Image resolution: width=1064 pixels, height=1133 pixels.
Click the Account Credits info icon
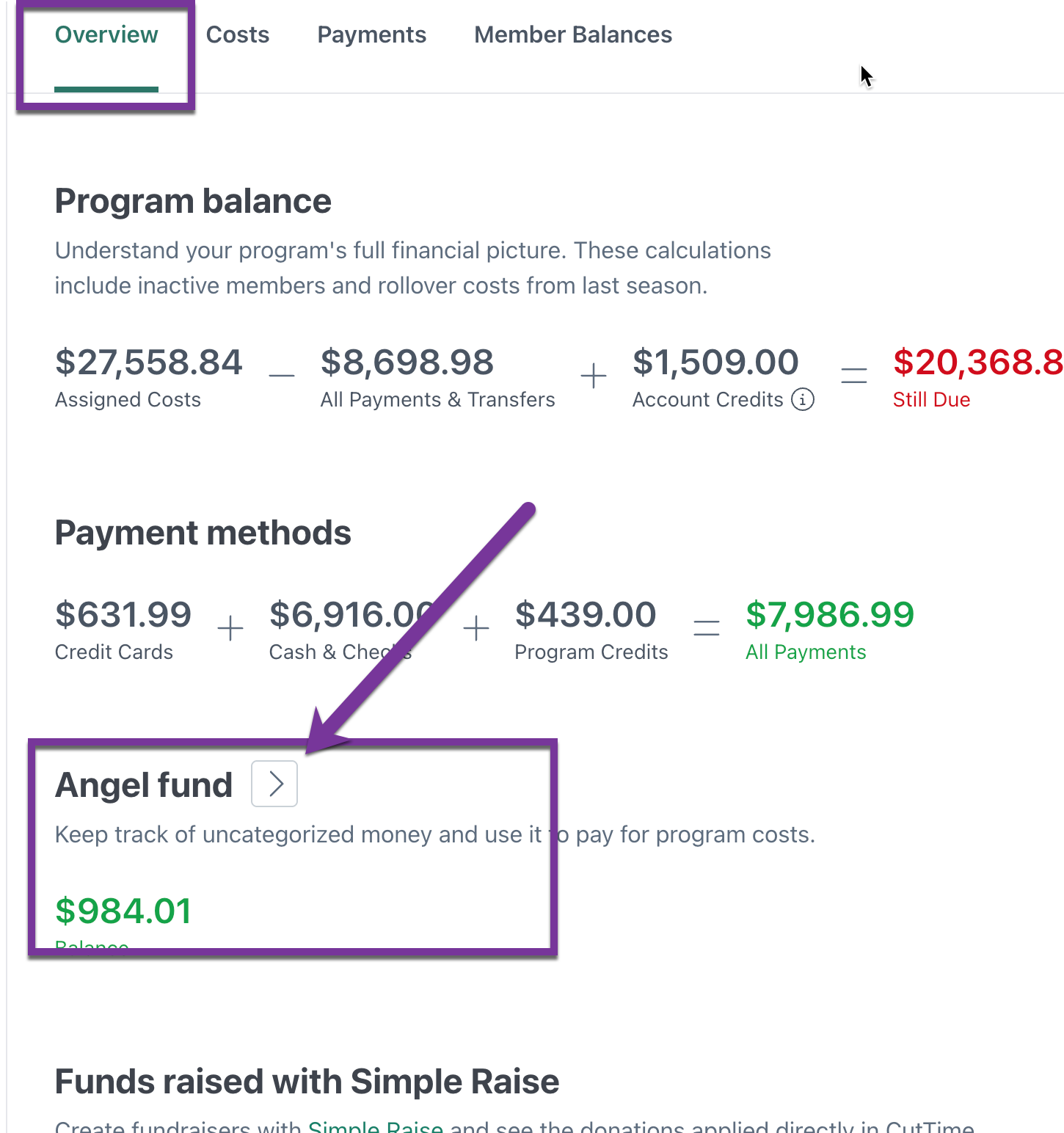803,400
